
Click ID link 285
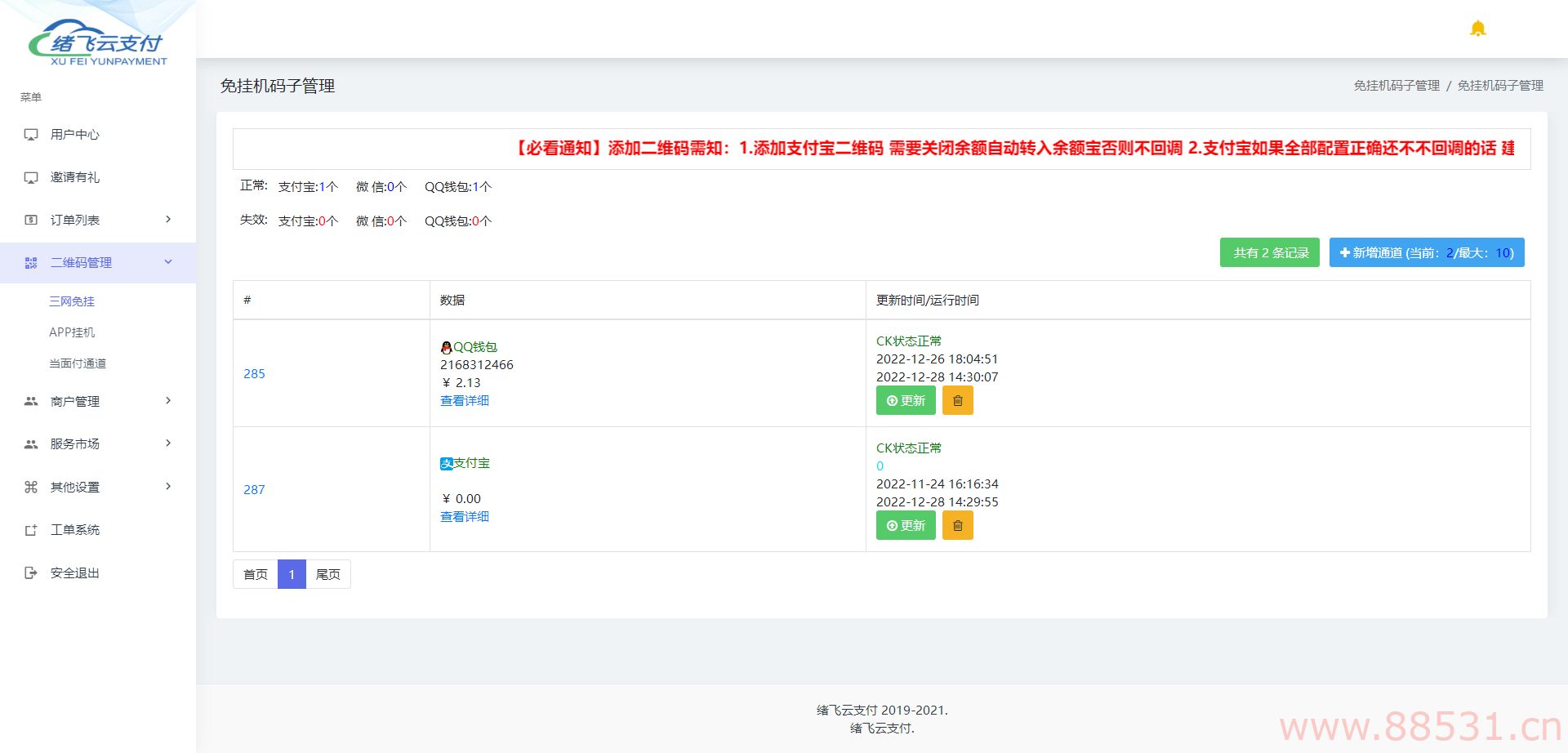point(254,373)
